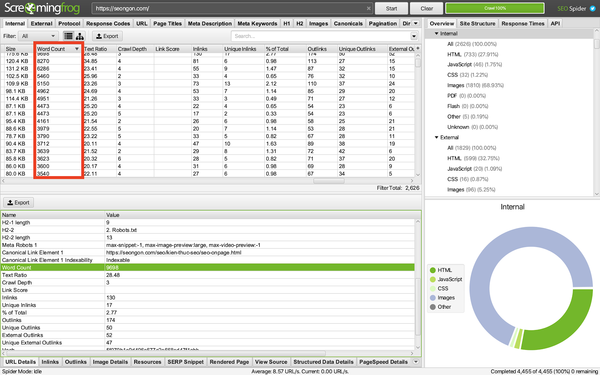The image size is (600, 375).
Task: Open the Twitter bird icon
Action: click(593, 8)
